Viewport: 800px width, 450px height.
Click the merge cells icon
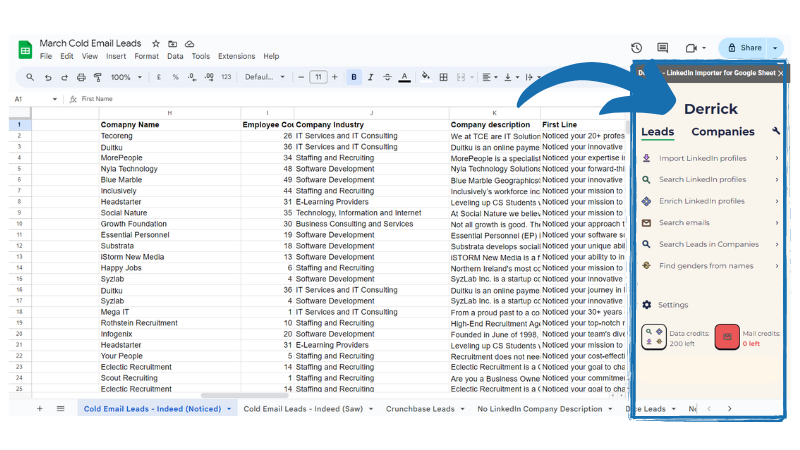(x=461, y=78)
